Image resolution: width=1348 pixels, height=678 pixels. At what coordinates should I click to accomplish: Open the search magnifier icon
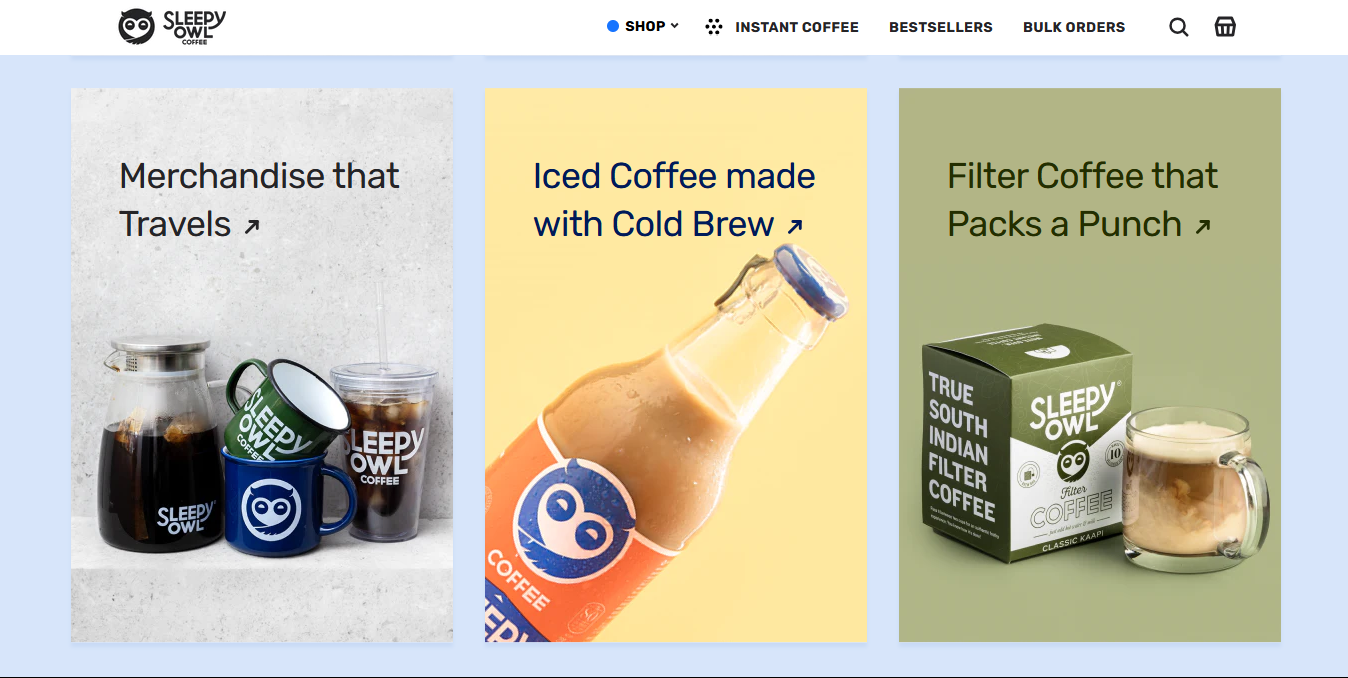1179,27
